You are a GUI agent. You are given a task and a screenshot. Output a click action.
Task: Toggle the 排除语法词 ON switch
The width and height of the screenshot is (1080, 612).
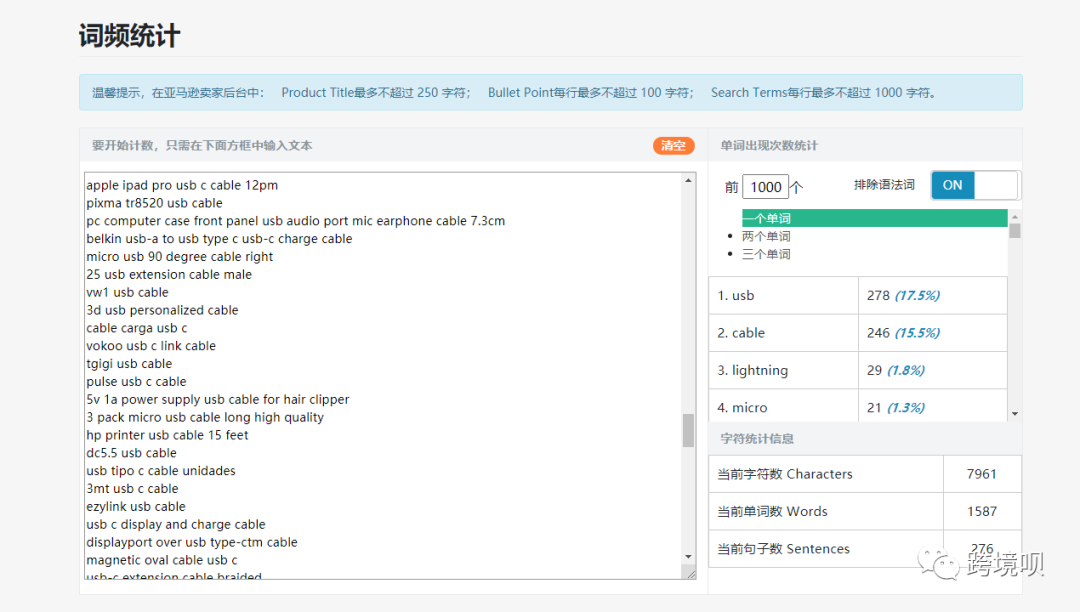pyautogui.click(x=975, y=185)
